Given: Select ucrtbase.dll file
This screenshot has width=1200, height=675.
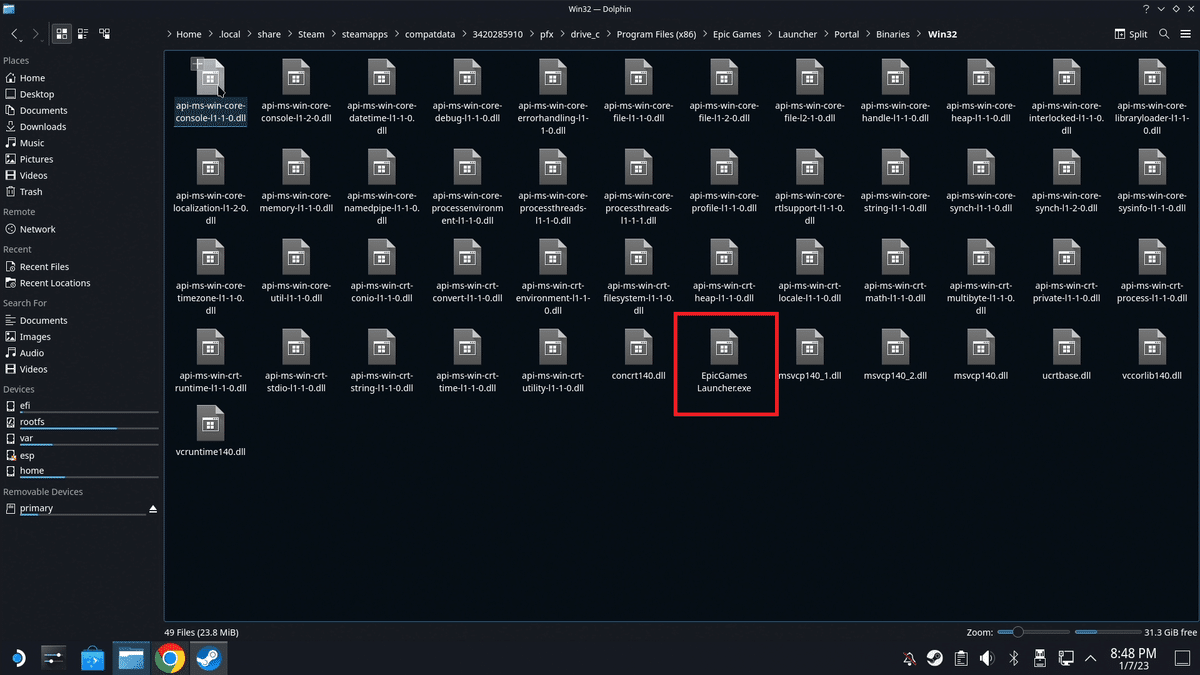Looking at the screenshot, I should (x=1066, y=357).
